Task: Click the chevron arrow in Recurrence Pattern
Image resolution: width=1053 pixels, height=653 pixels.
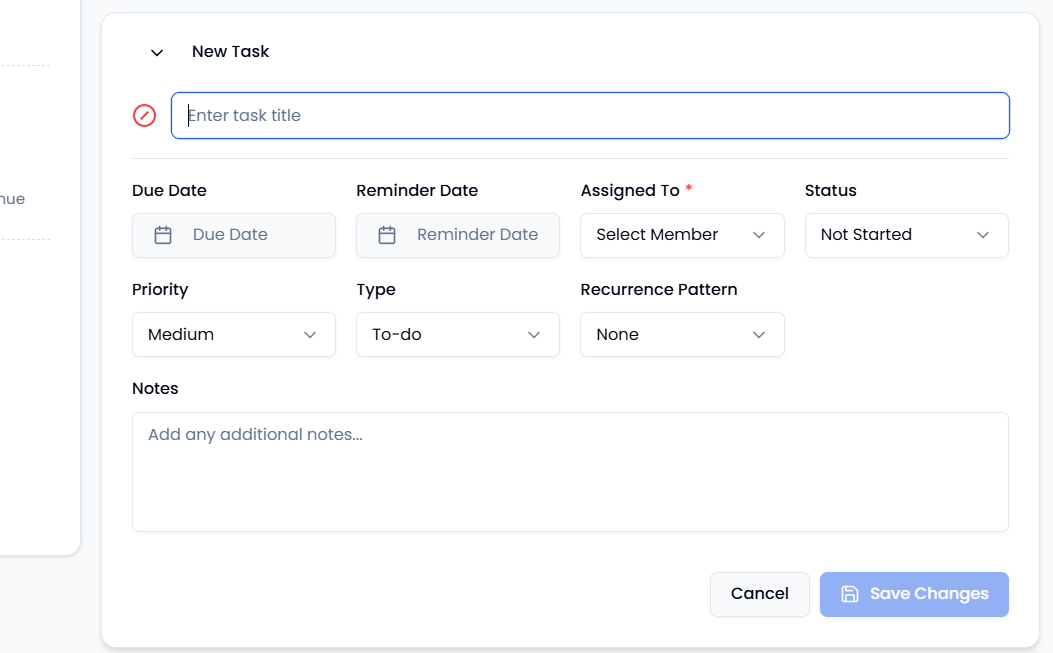Action: coord(759,335)
